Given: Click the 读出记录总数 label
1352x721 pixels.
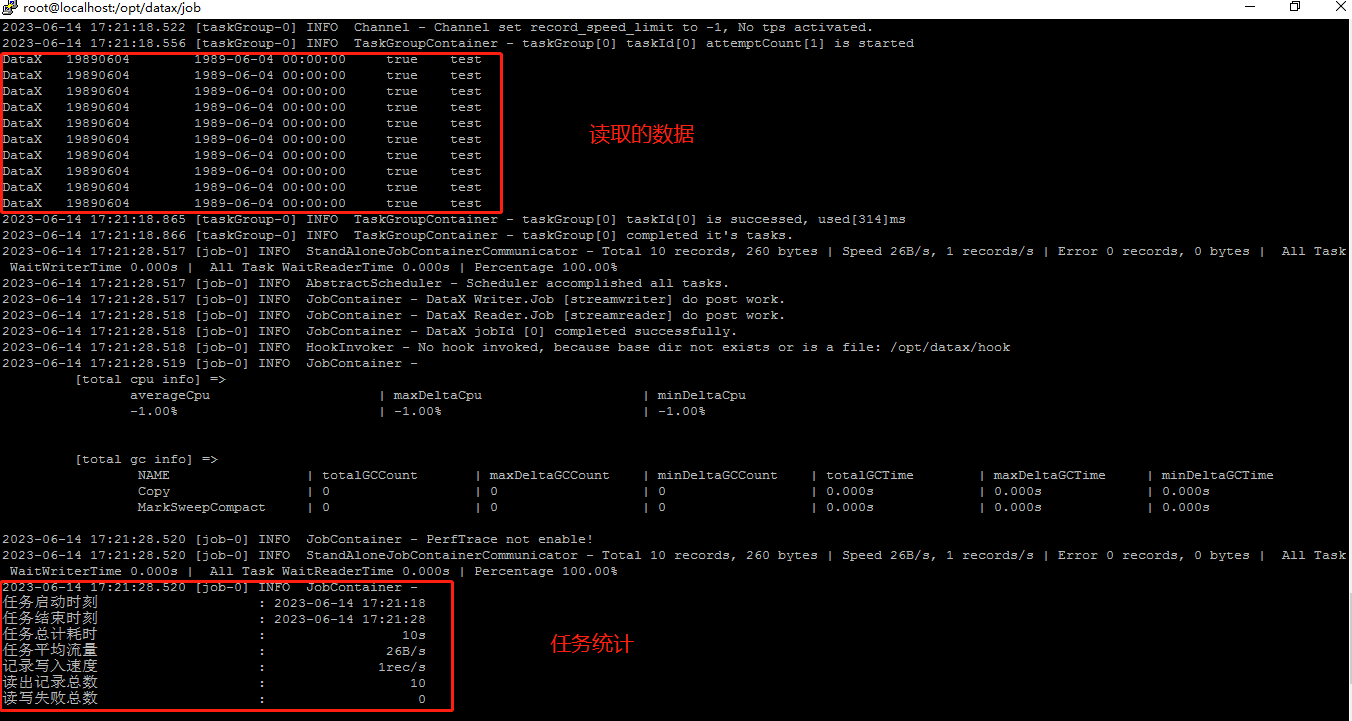Looking at the screenshot, I should (50, 683).
